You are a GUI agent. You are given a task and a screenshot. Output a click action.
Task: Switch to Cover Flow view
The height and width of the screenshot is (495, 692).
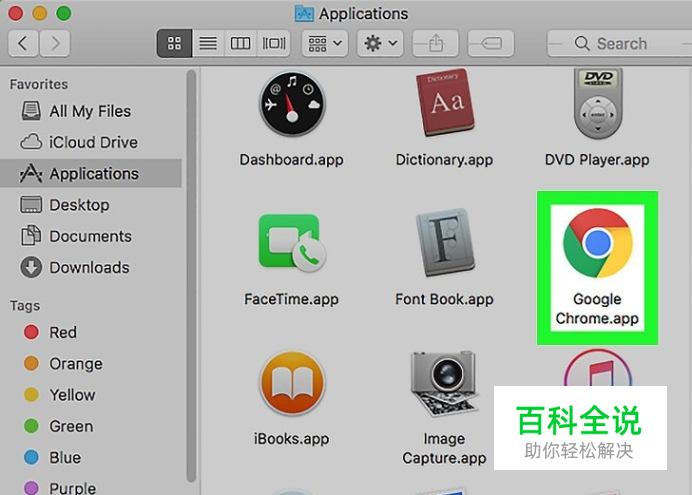[274, 43]
